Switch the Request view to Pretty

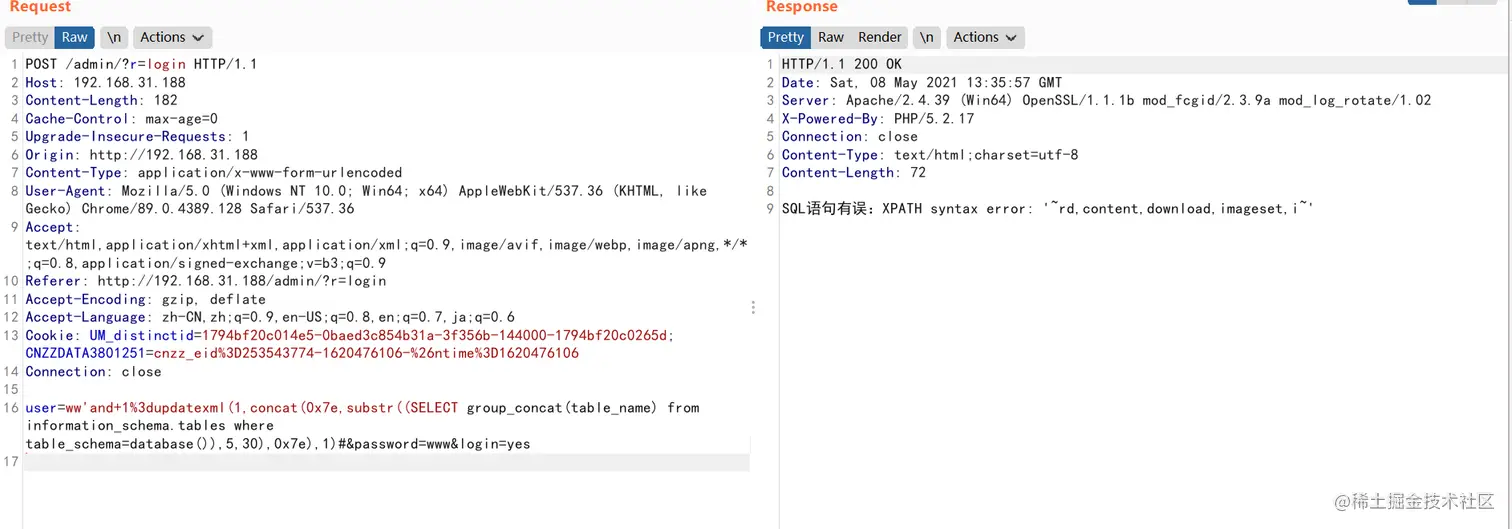click(30, 37)
